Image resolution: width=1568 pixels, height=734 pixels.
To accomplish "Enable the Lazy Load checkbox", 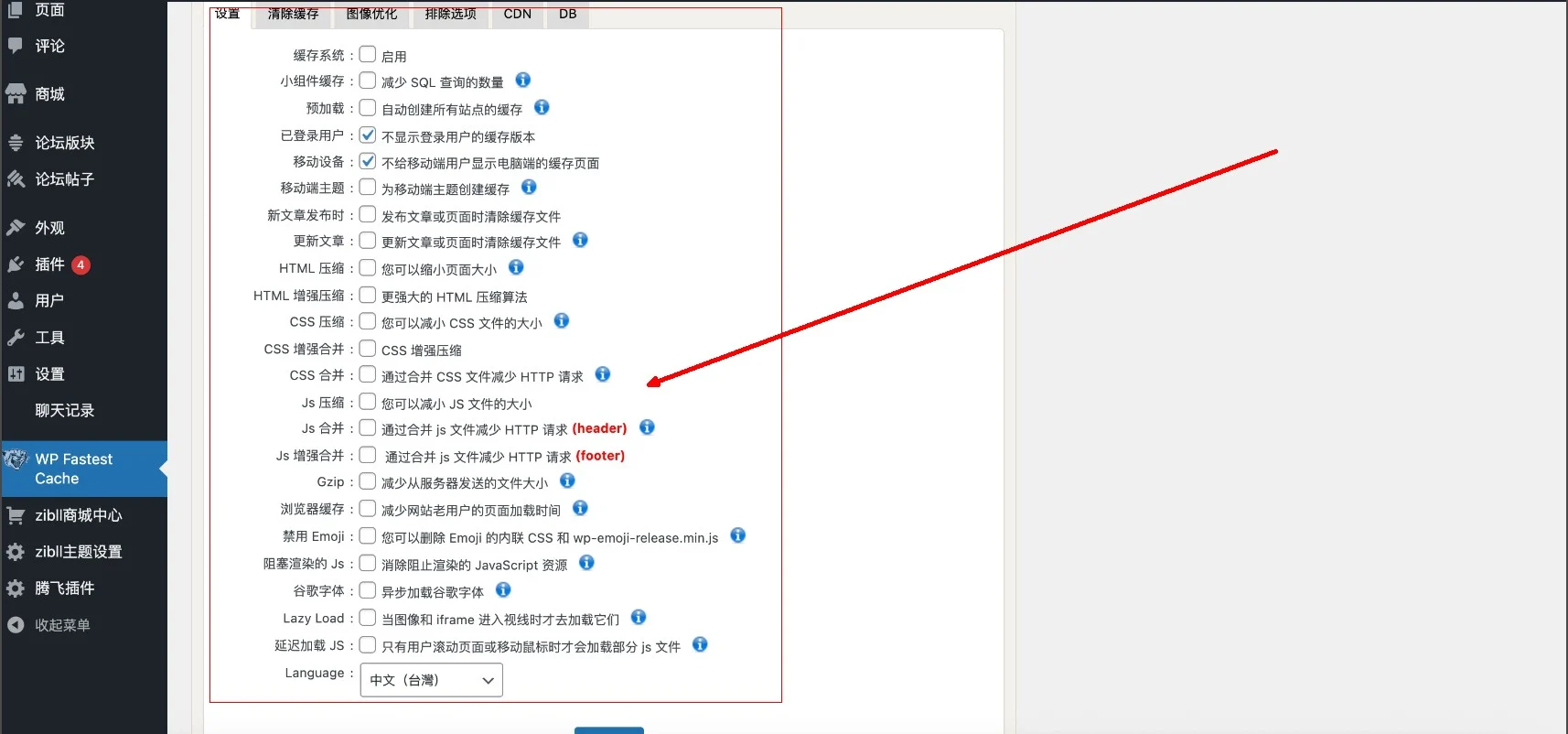I will tap(368, 618).
